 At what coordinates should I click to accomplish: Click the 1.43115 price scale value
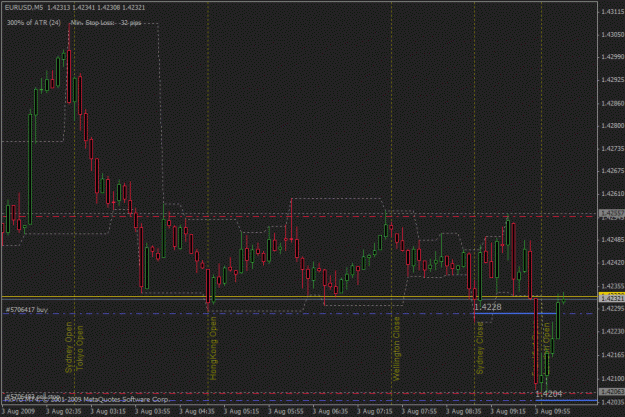coord(613,12)
